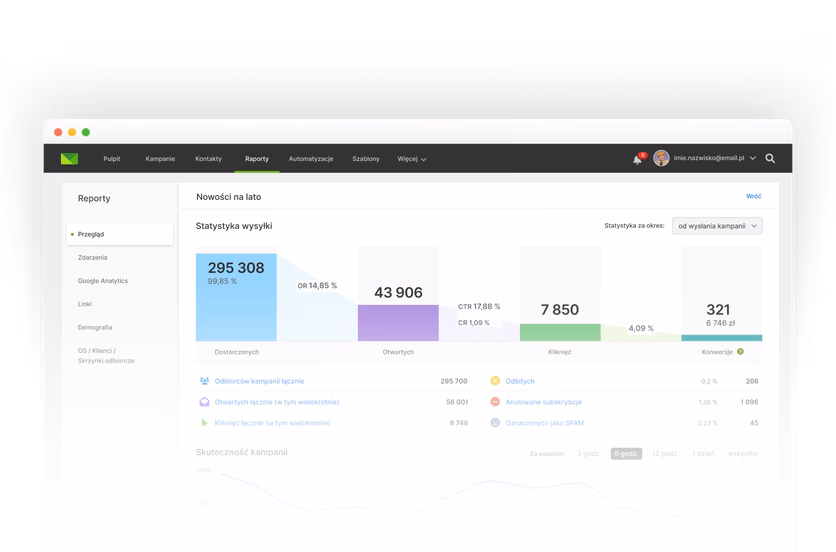Click the purple Otwartych funnel bar
The height and width of the screenshot is (552, 836).
coord(398,323)
